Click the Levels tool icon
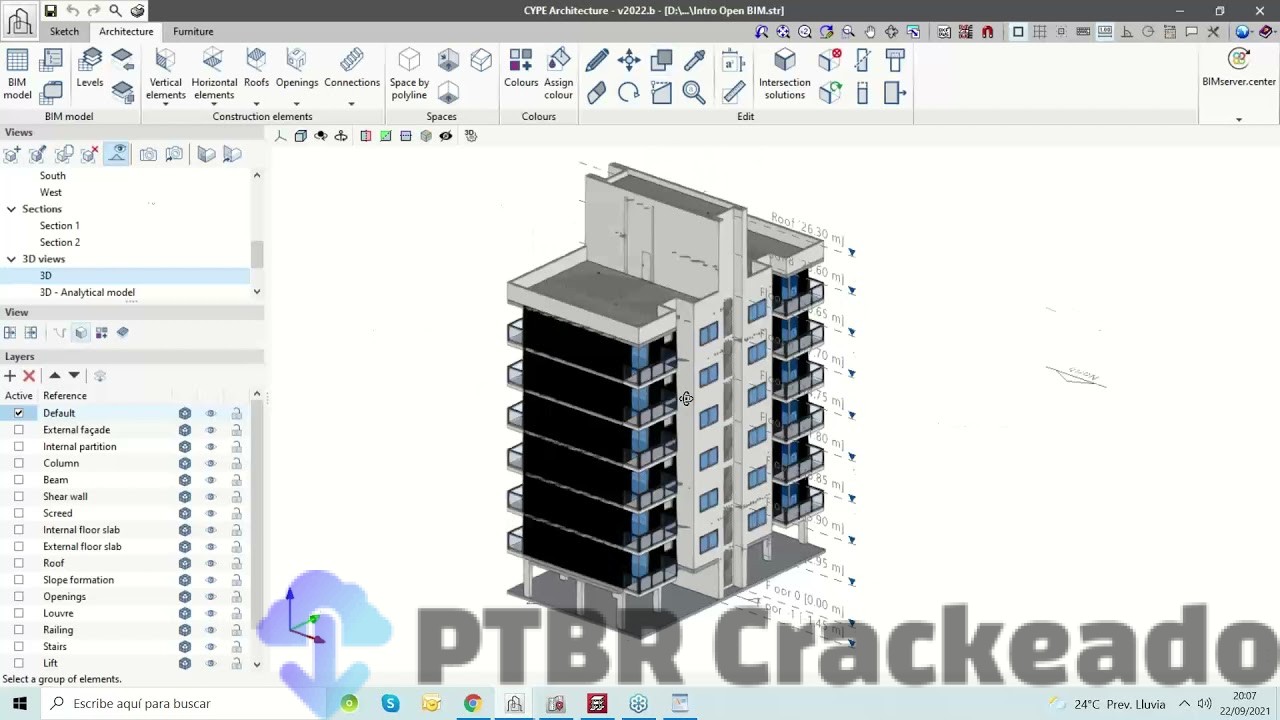The image size is (1280, 720). pyautogui.click(x=89, y=69)
